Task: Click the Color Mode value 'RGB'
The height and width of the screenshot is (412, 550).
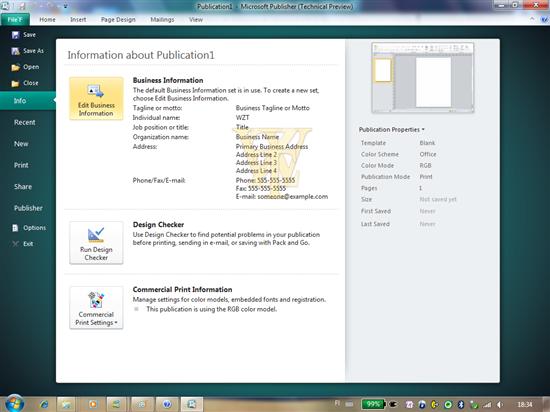Action: (425, 166)
